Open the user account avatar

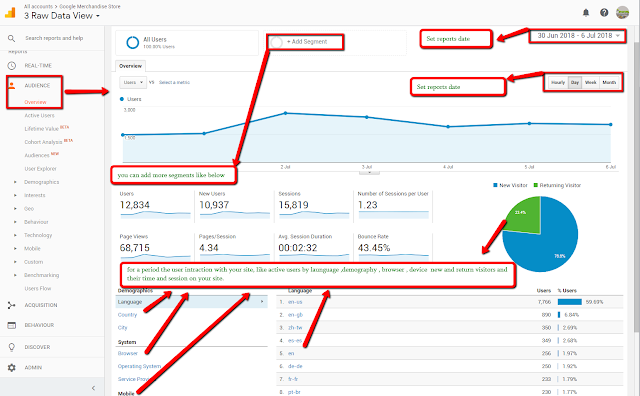click(x=622, y=13)
